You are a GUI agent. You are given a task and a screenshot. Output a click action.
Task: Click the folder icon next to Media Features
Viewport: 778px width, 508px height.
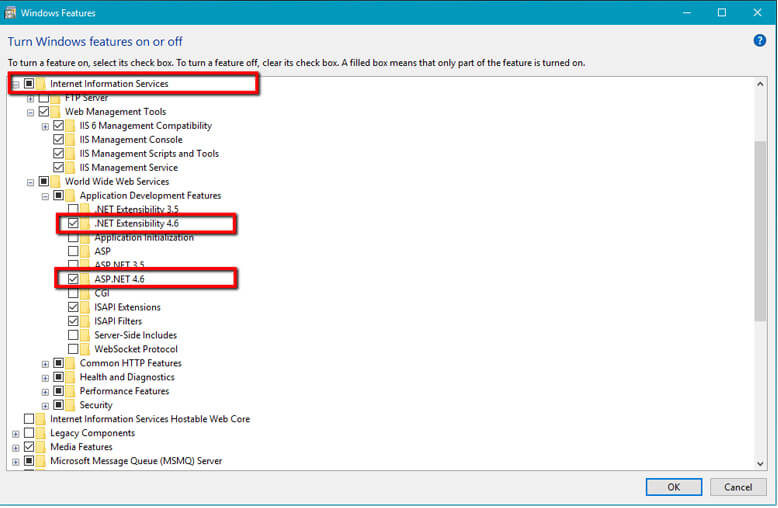click(42, 447)
